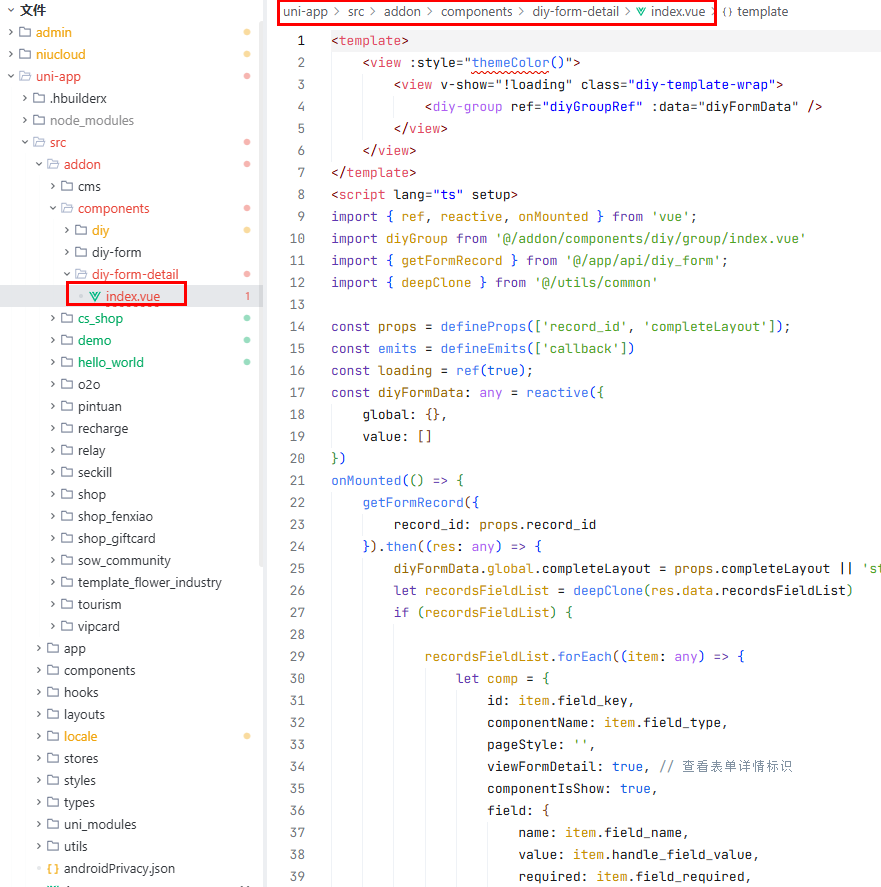This screenshot has height=887, width=881.
Task: Open the diy-form folder in tree
Action: pyautogui.click(x=116, y=252)
